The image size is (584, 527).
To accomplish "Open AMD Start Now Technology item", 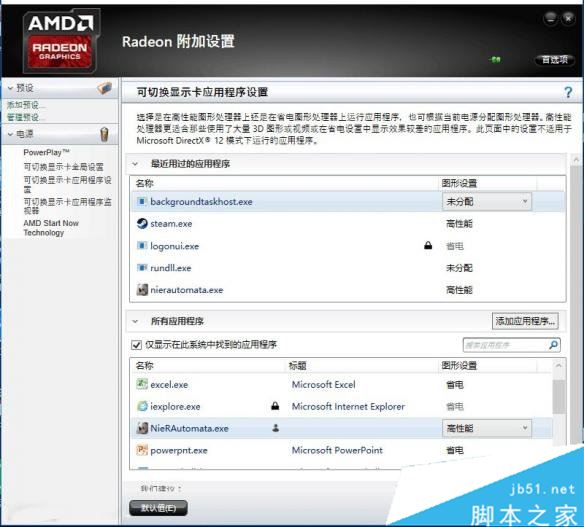I will pos(51,228).
